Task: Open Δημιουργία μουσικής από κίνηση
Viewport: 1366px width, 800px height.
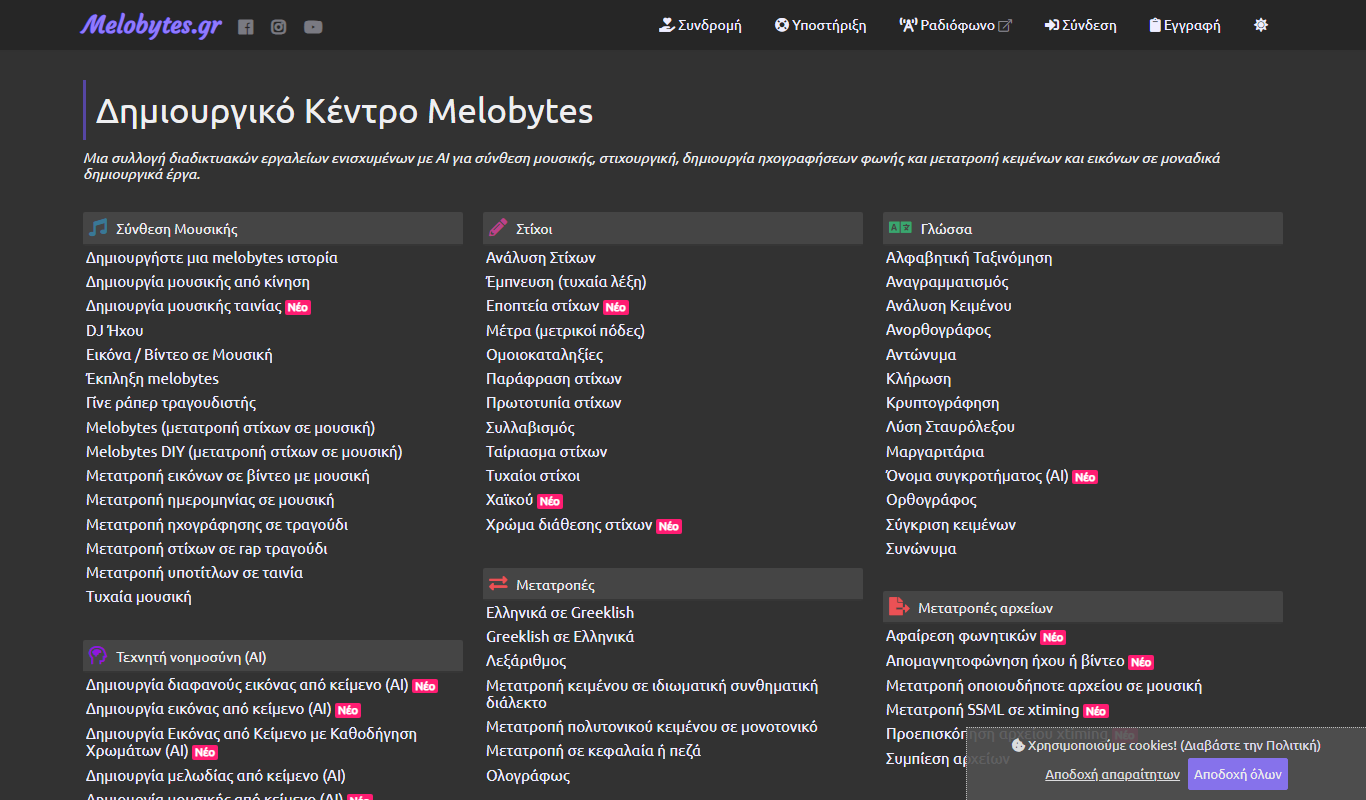Action: click(x=198, y=282)
